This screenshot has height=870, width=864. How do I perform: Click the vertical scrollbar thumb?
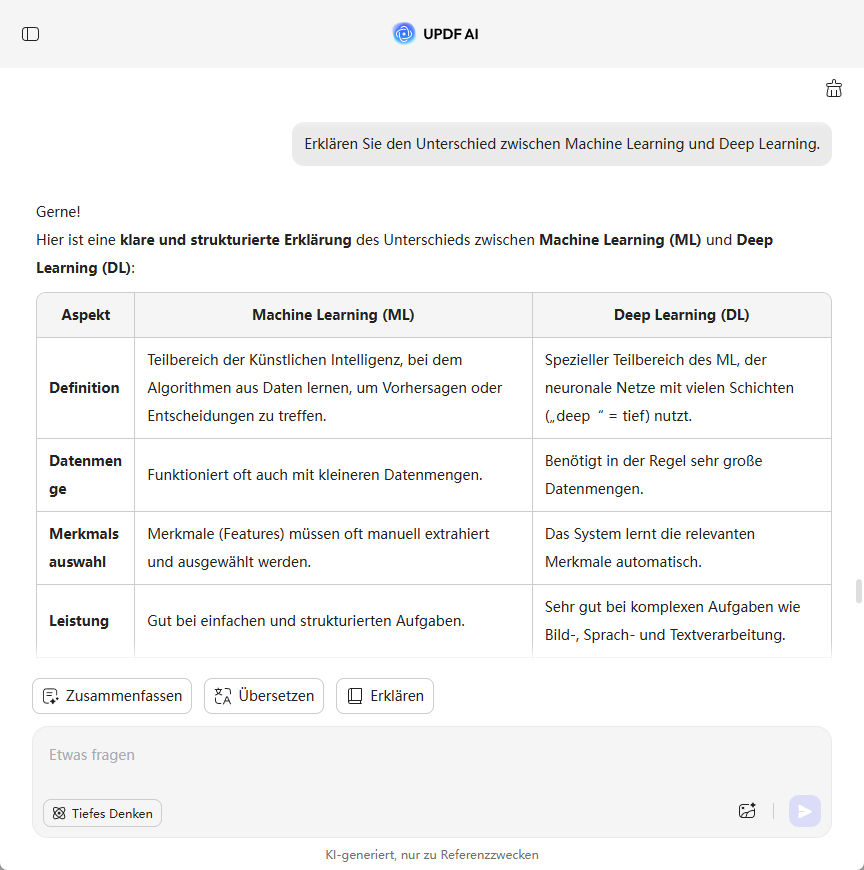(x=858, y=591)
